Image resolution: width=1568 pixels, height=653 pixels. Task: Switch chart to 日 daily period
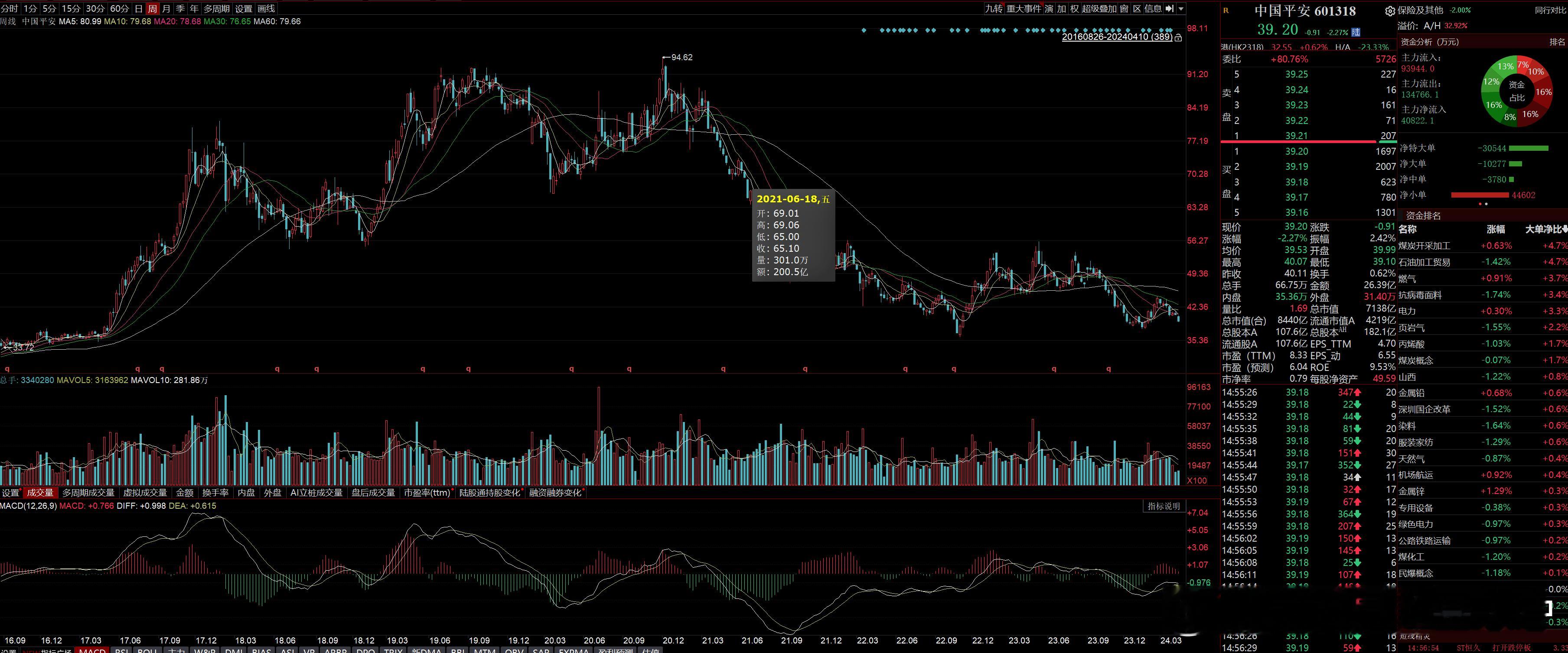point(139,9)
